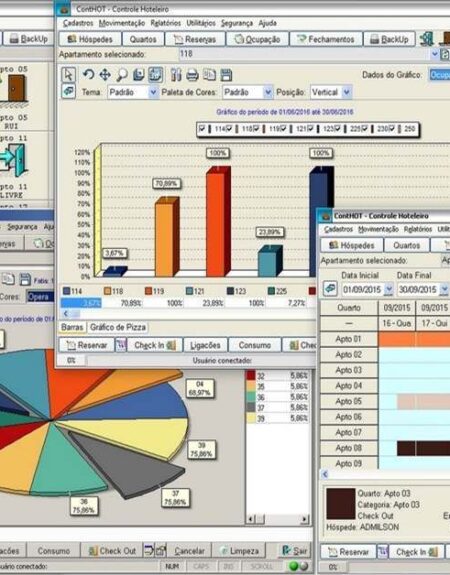Switch to the Gráfico de Pizza tab
Image resolution: width=450 pixels, height=575 pixels.
point(118,327)
